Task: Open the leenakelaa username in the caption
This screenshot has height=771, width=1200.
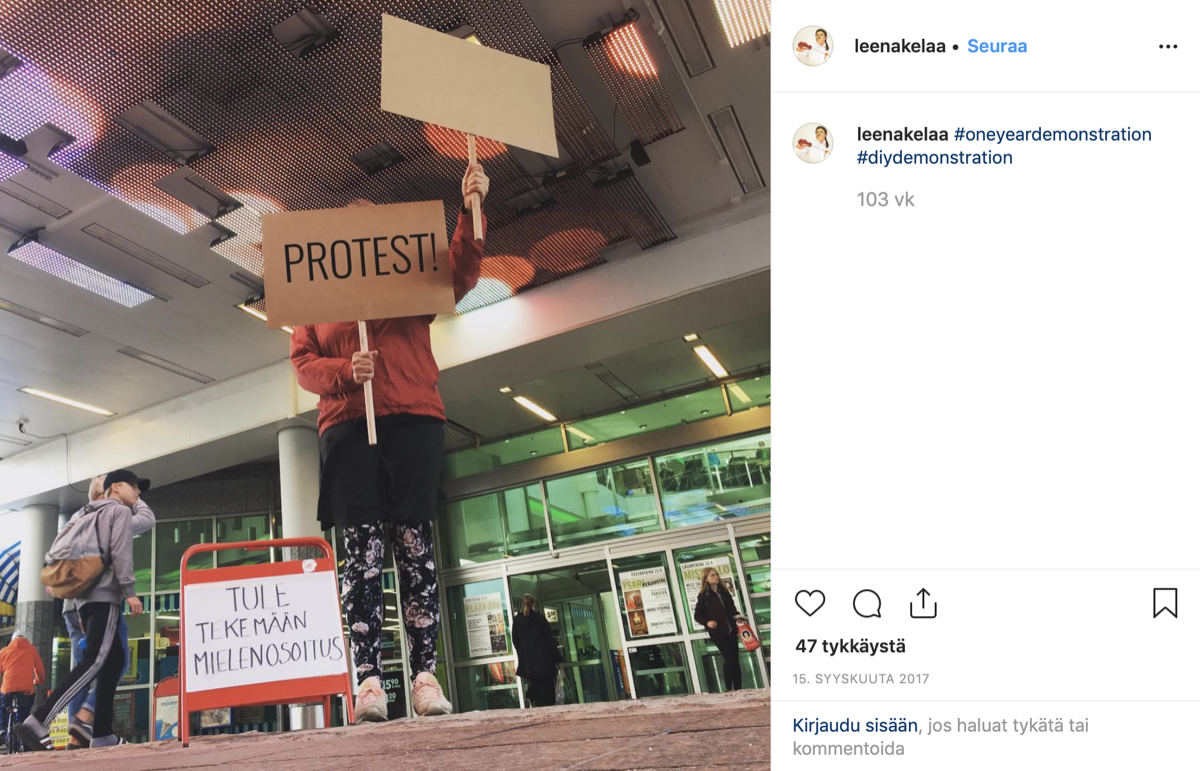Action: tap(902, 134)
